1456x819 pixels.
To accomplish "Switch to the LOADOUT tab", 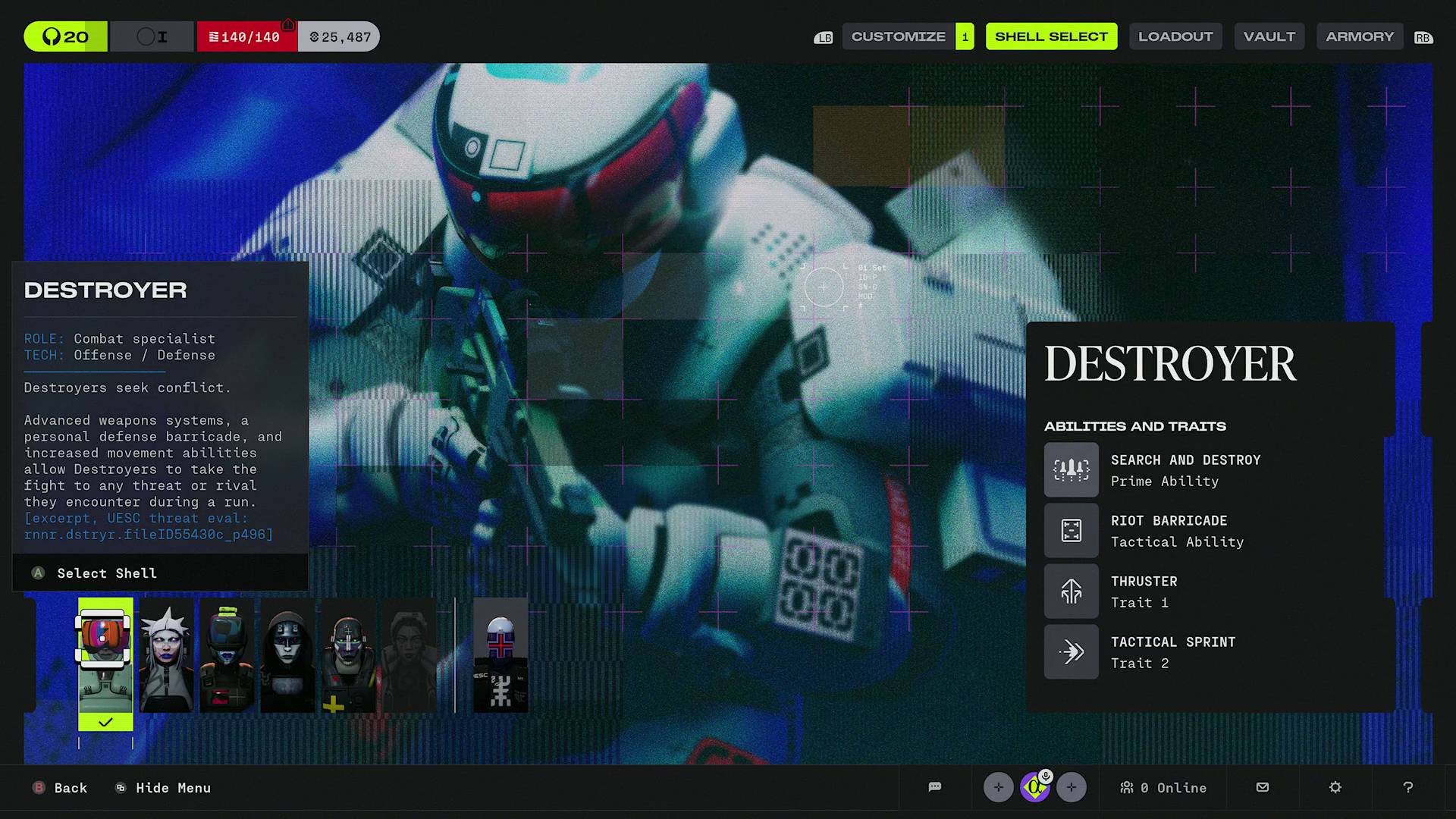I will pos(1175,36).
